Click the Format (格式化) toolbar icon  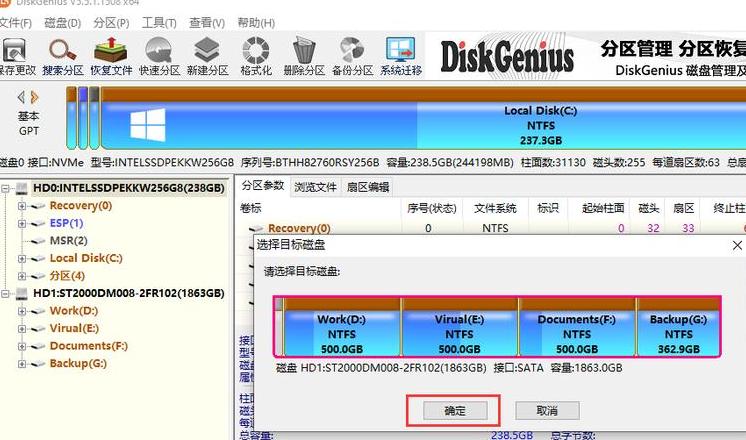coord(256,51)
